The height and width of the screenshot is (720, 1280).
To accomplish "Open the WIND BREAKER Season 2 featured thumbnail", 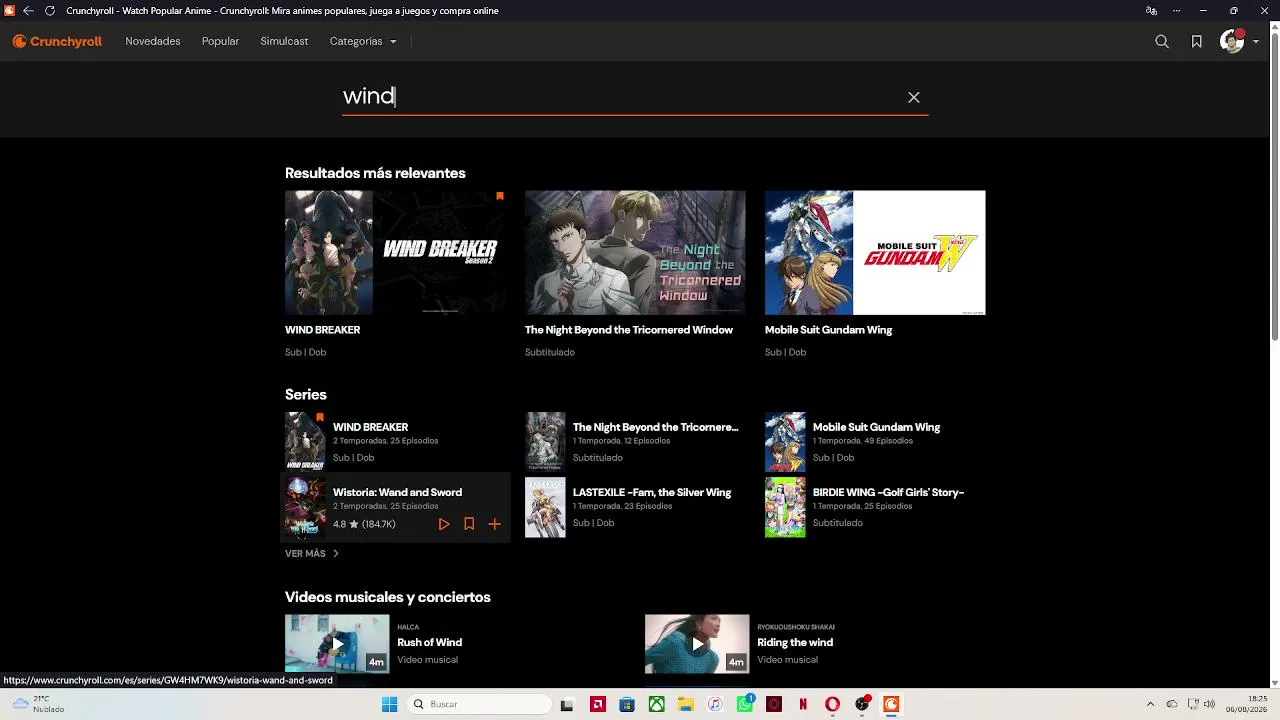I will (395, 252).
